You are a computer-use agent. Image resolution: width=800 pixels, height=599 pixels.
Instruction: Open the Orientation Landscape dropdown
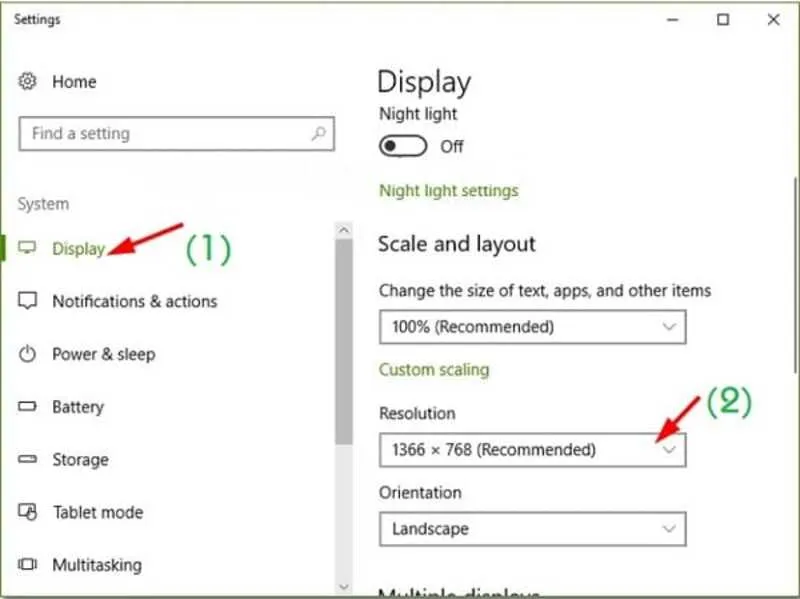pos(532,529)
